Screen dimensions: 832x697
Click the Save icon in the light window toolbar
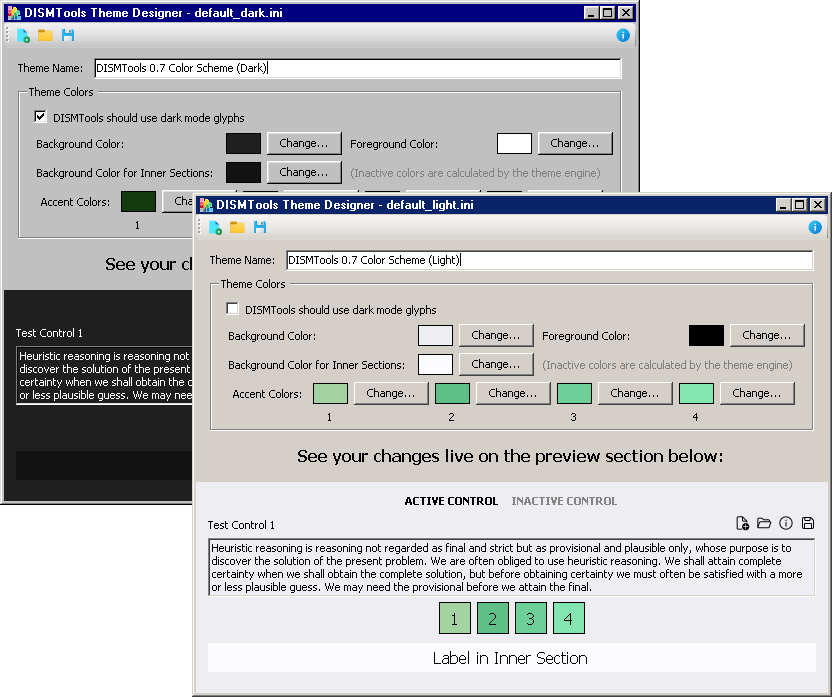pos(260,228)
